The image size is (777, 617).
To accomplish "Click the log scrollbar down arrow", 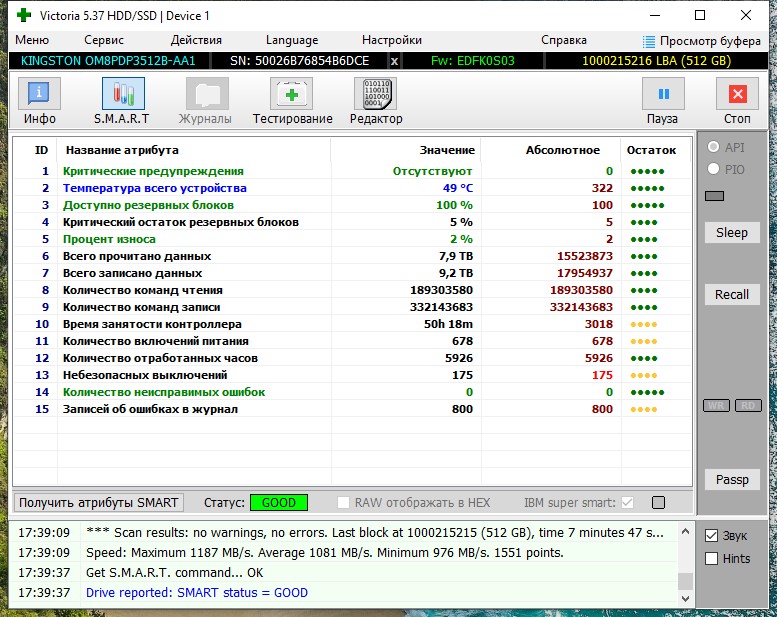I will [685, 599].
